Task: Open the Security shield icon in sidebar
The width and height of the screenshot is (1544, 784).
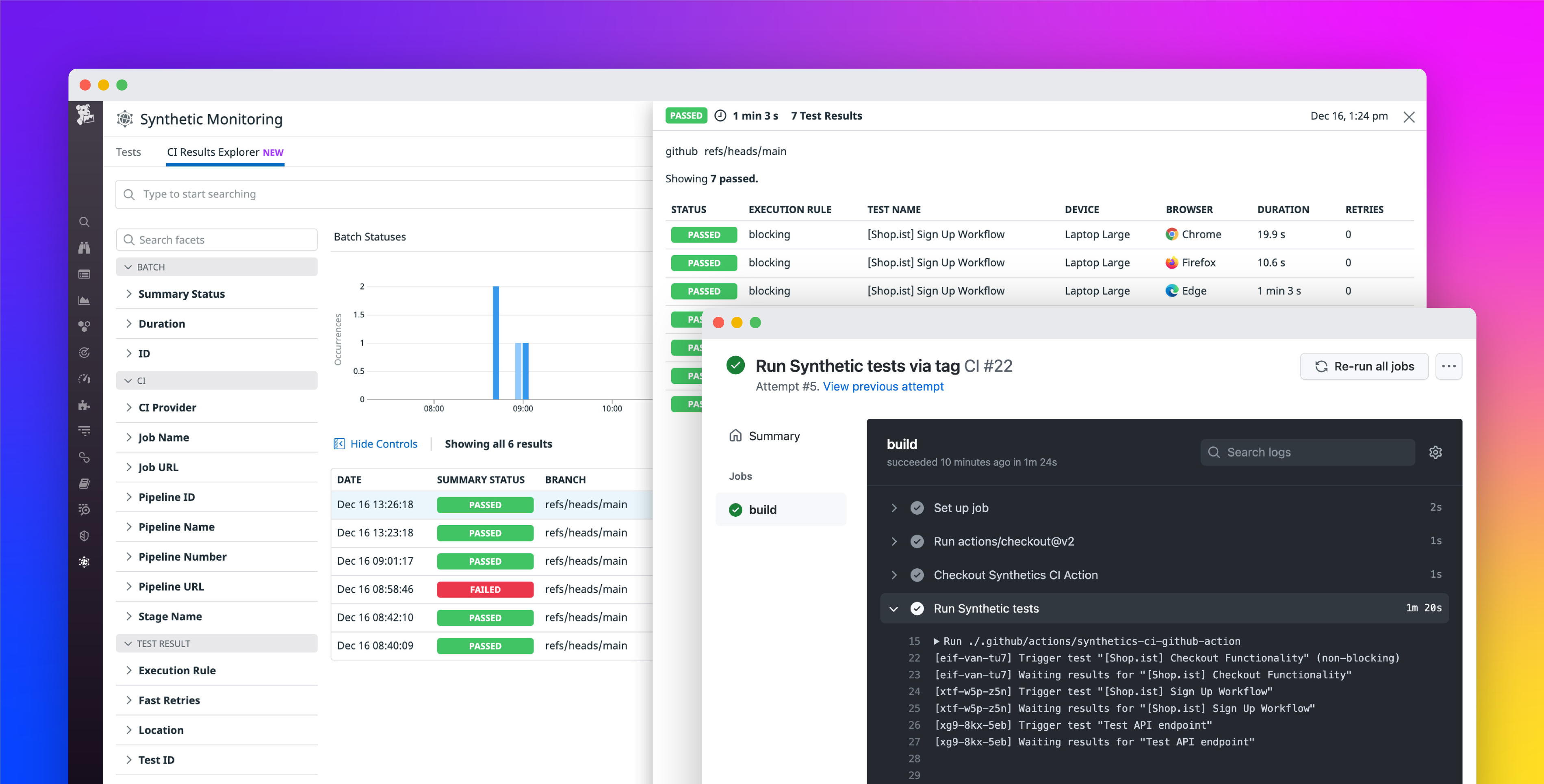Action: click(85, 535)
